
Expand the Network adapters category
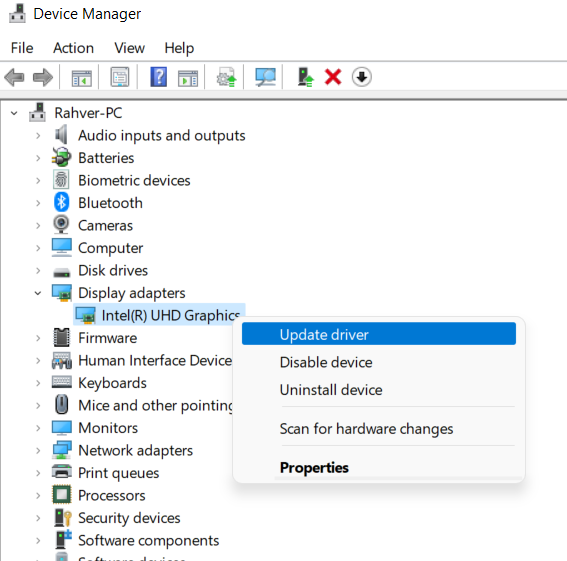38,450
